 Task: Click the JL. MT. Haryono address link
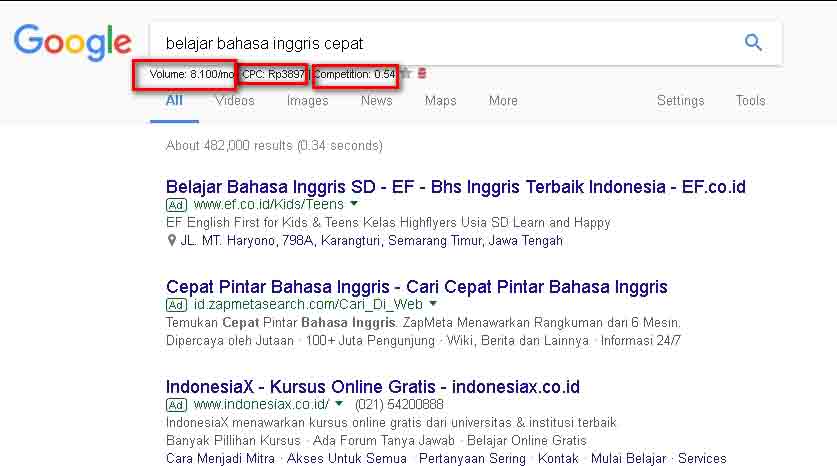point(372,241)
